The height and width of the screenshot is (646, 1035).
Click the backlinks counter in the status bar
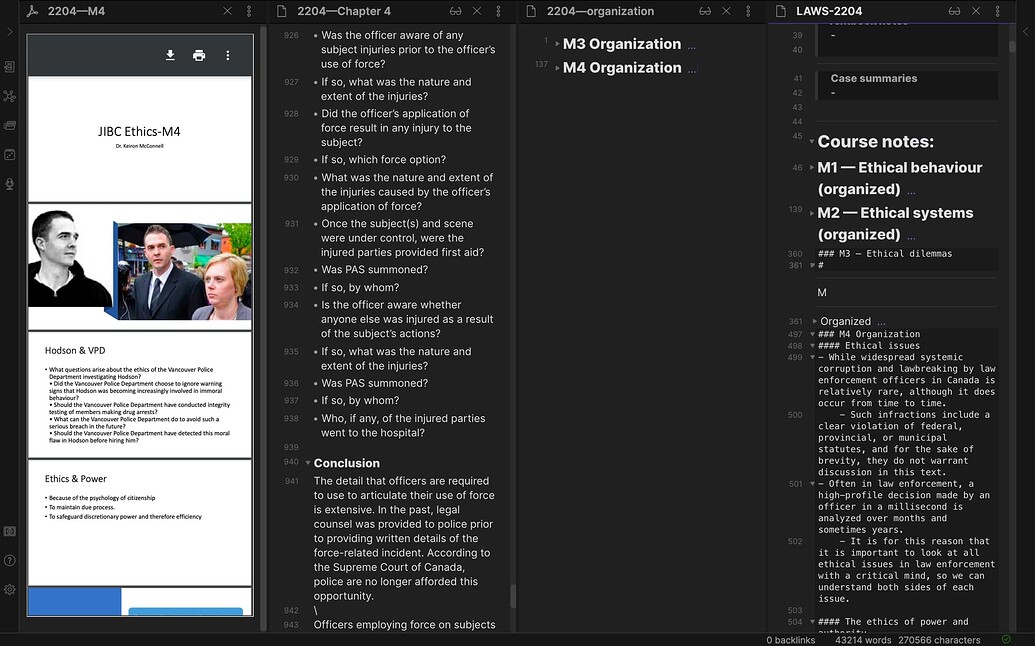click(790, 639)
